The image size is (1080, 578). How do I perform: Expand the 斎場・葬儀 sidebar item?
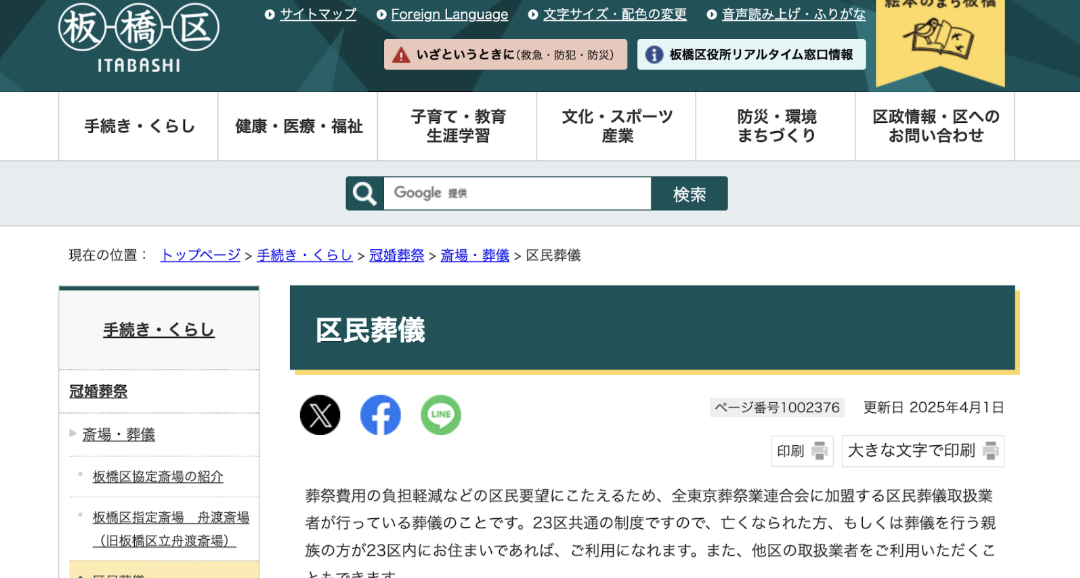click(x=118, y=435)
